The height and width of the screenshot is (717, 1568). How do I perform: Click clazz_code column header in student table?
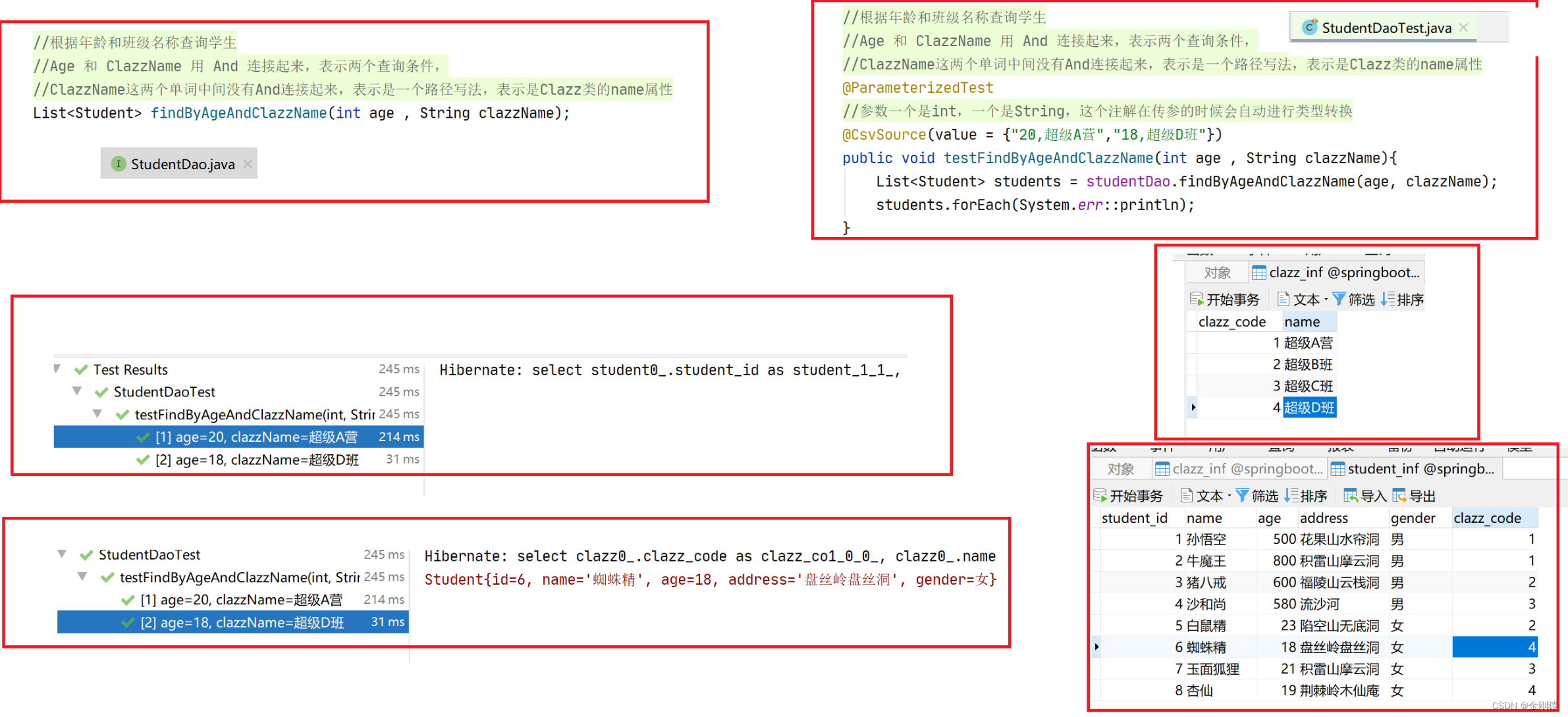point(1495,518)
